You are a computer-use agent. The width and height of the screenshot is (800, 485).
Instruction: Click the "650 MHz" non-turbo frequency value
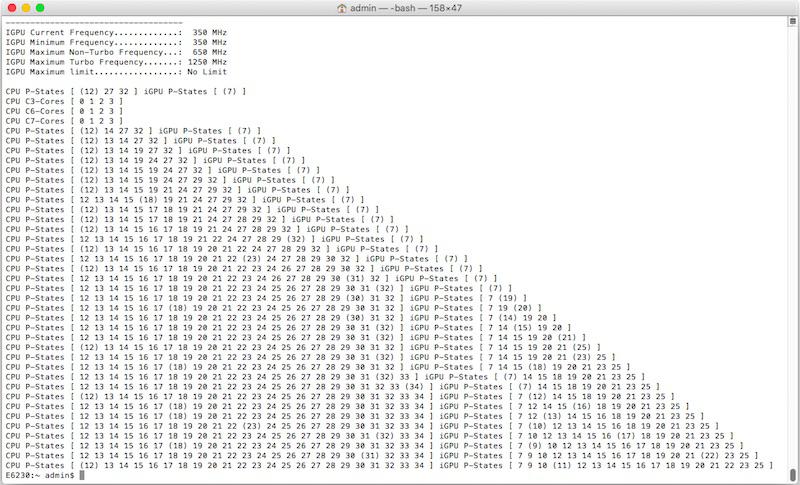[x=209, y=52]
